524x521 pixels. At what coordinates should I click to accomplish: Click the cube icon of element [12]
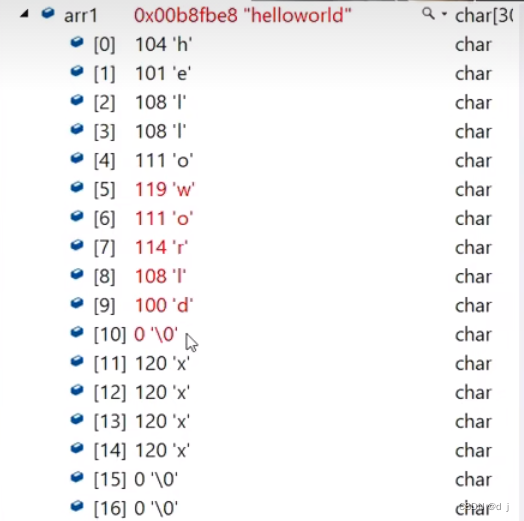(77, 390)
